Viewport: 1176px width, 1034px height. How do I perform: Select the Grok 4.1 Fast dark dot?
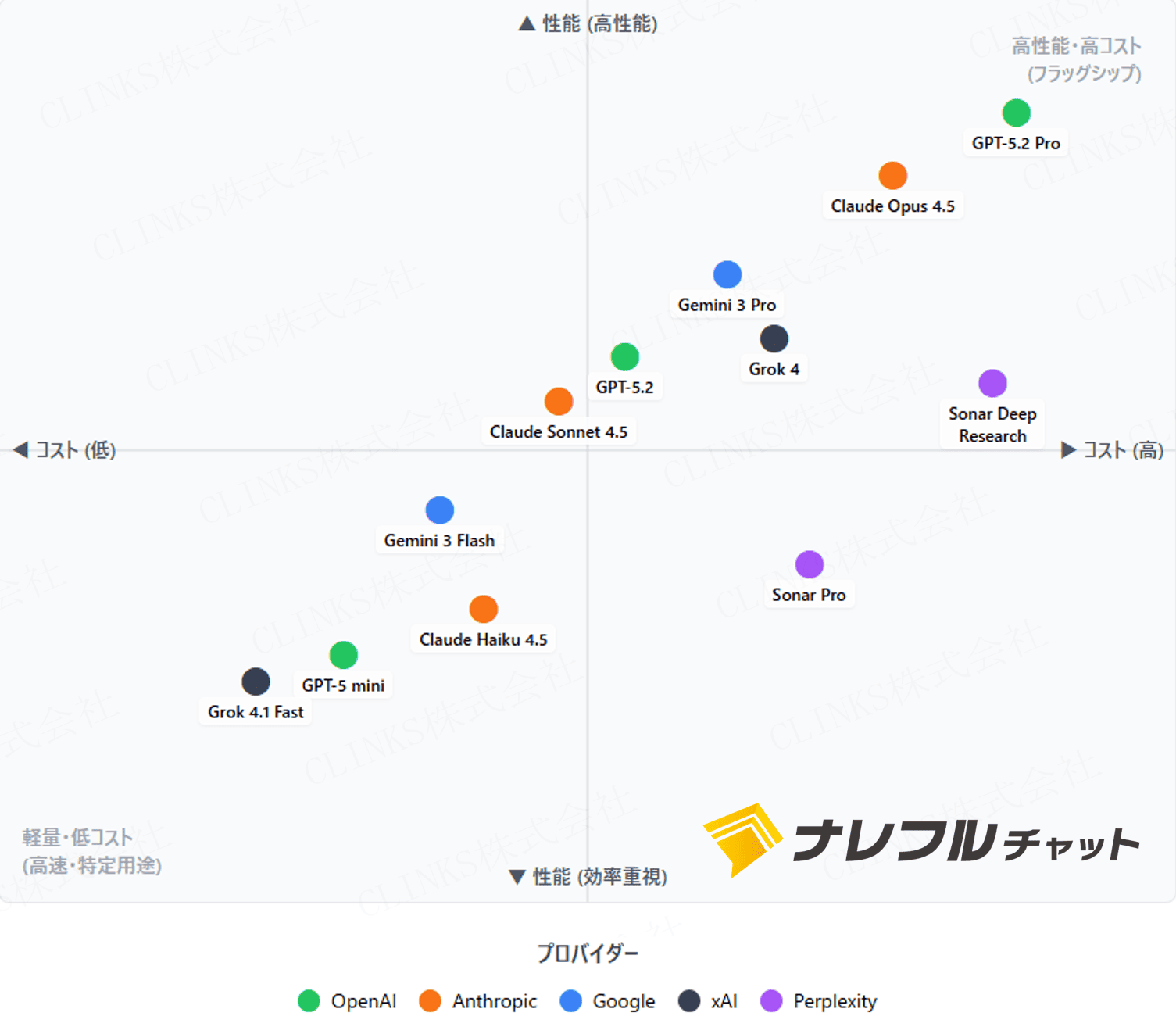[256, 682]
